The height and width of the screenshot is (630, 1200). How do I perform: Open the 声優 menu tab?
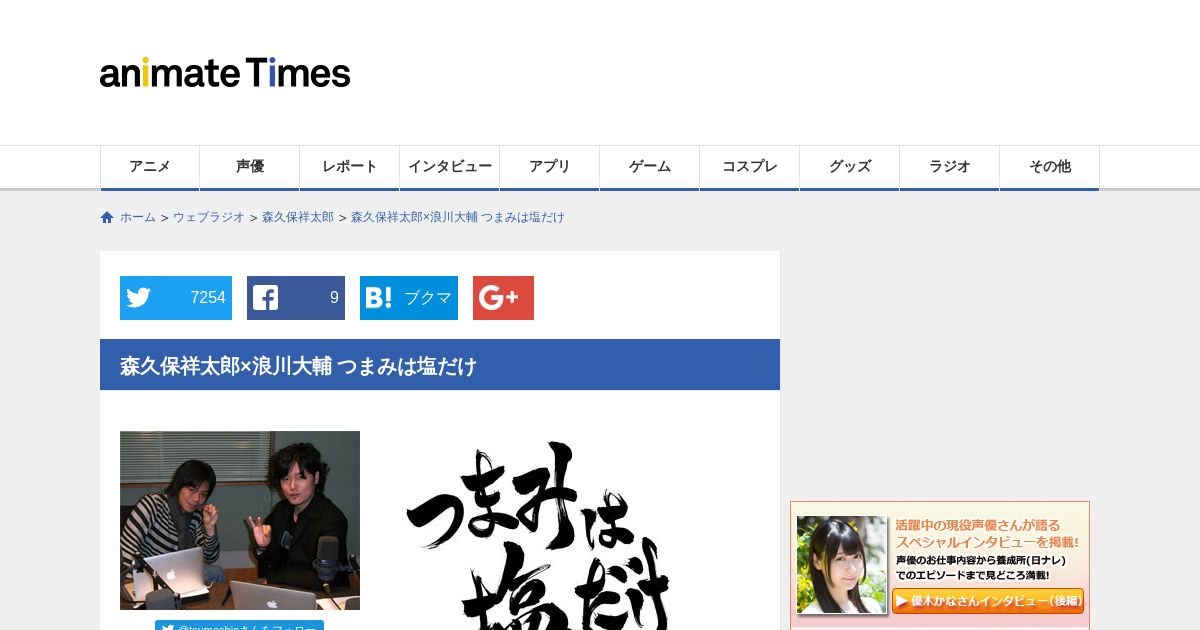click(250, 167)
